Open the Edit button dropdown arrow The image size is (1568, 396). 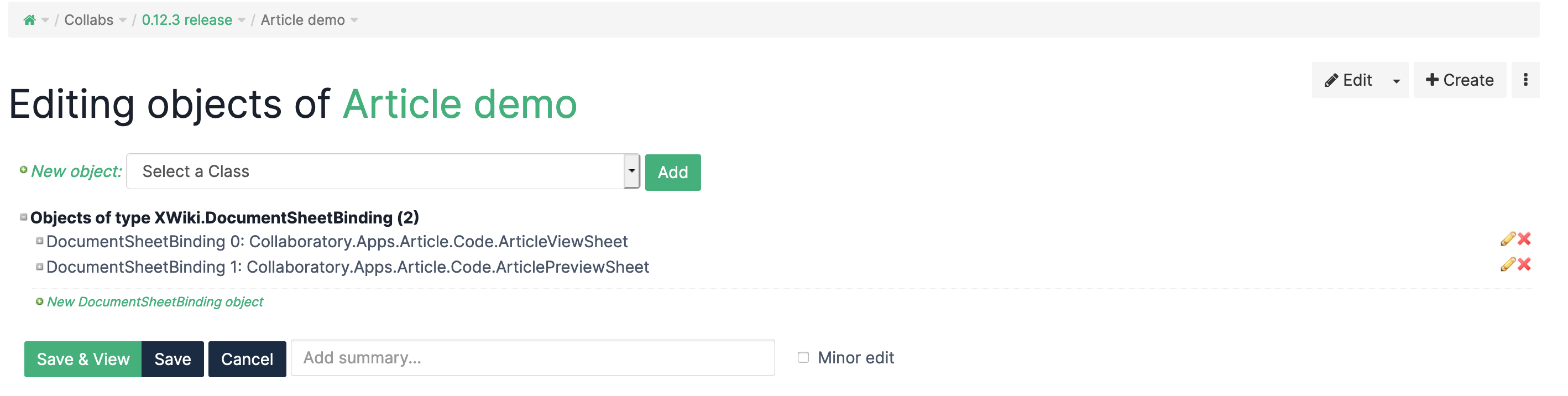(x=1397, y=80)
